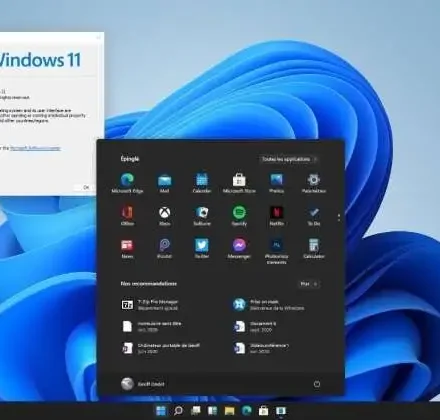This screenshot has width=440, height=420.
Task: Select the running About Windows taskbar icon
Action: [x=281, y=411]
